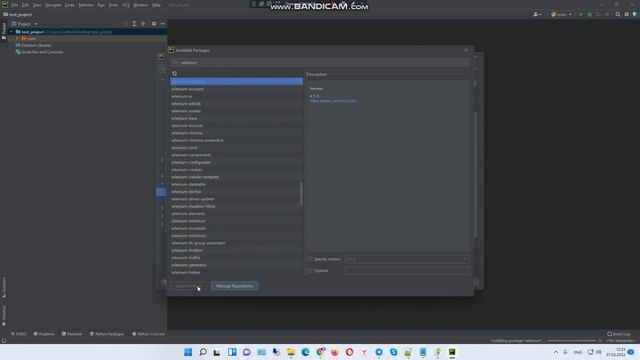Image resolution: width=640 pixels, height=360 pixels.
Task: Open Windows taskbar search
Action: [203, 352]
